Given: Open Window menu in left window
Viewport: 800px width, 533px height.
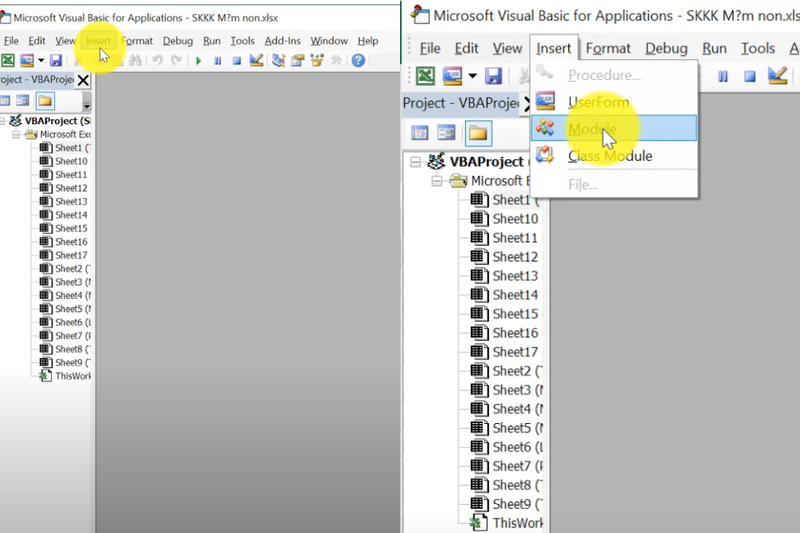Looking at the screenshot, I should [329, 41].
